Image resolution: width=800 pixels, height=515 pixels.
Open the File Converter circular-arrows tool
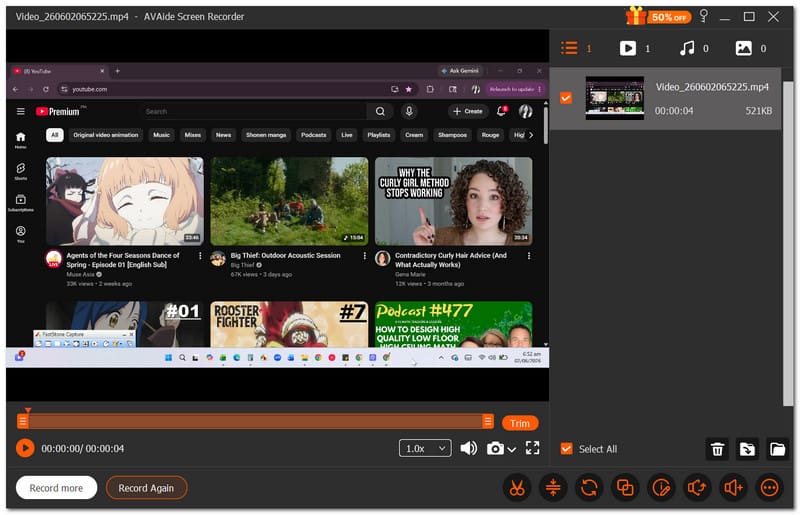(589, 487)
